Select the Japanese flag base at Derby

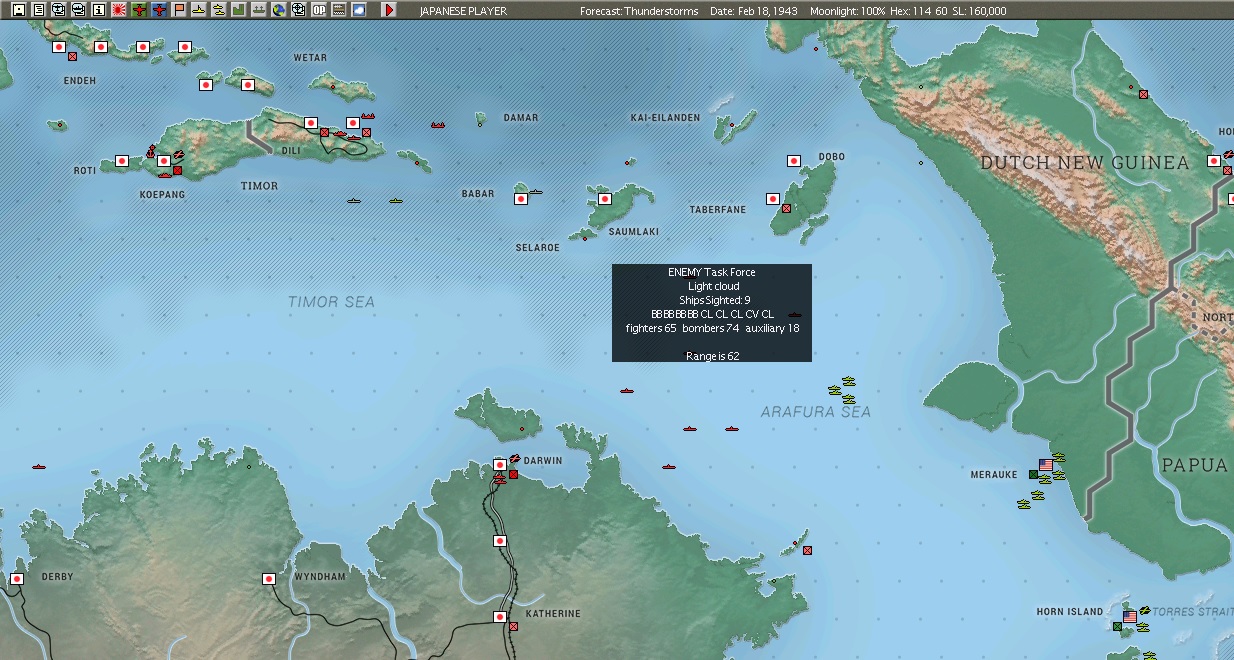click(17, 579)
